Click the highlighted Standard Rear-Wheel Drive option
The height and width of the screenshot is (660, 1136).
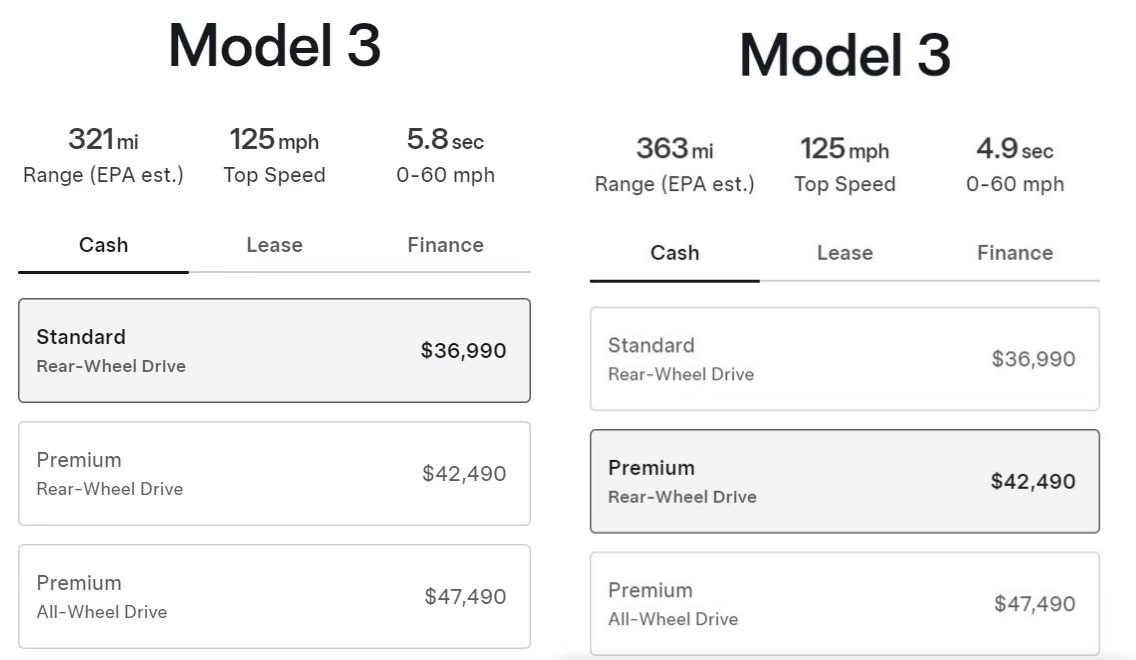[274, 351]
